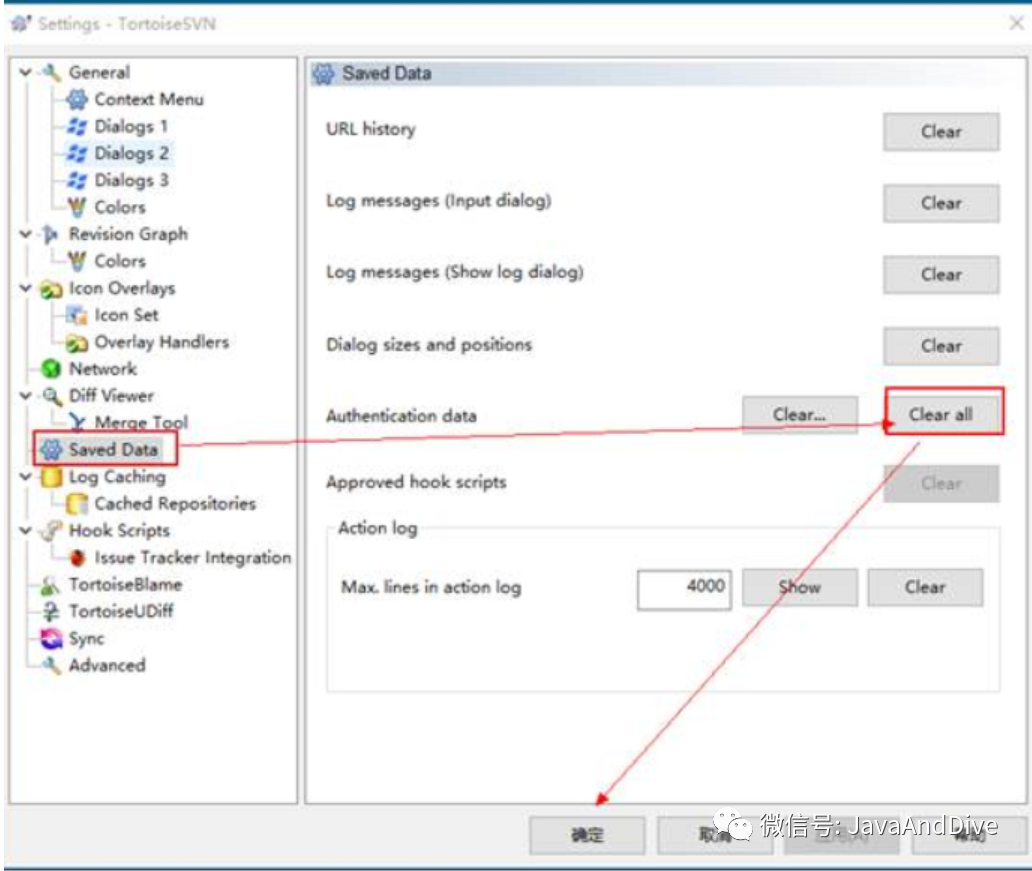Select Issue Tracker Integration label
The image size is (1032, 871).
click(193, 558)
